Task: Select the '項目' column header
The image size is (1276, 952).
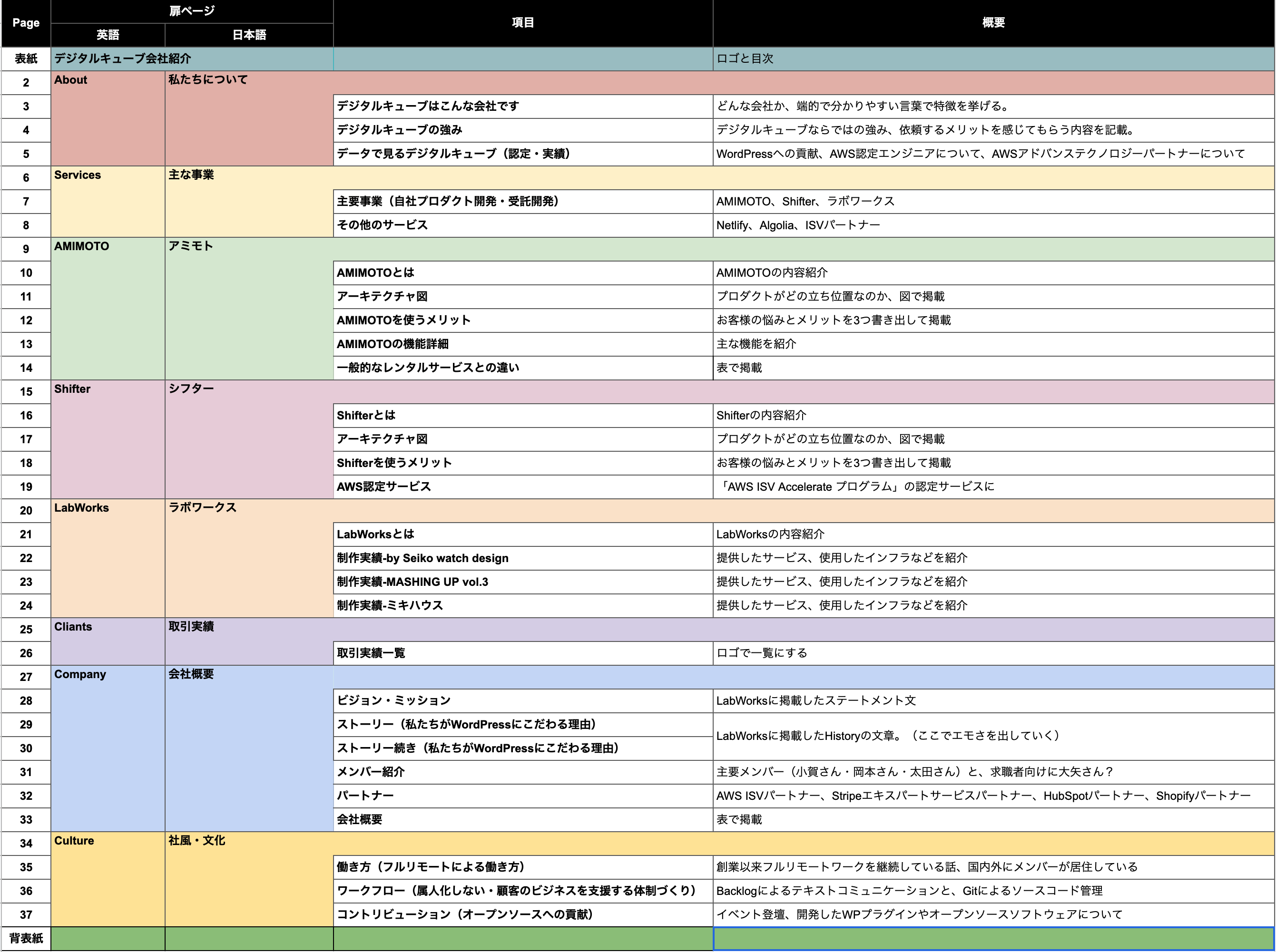Action: click(x=523, y=23)
